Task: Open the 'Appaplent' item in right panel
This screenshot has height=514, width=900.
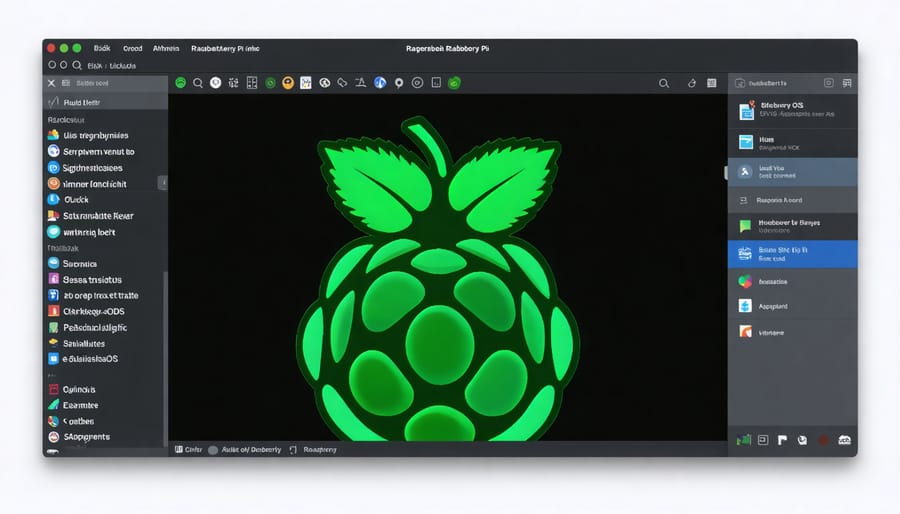Action: point(793,306)
